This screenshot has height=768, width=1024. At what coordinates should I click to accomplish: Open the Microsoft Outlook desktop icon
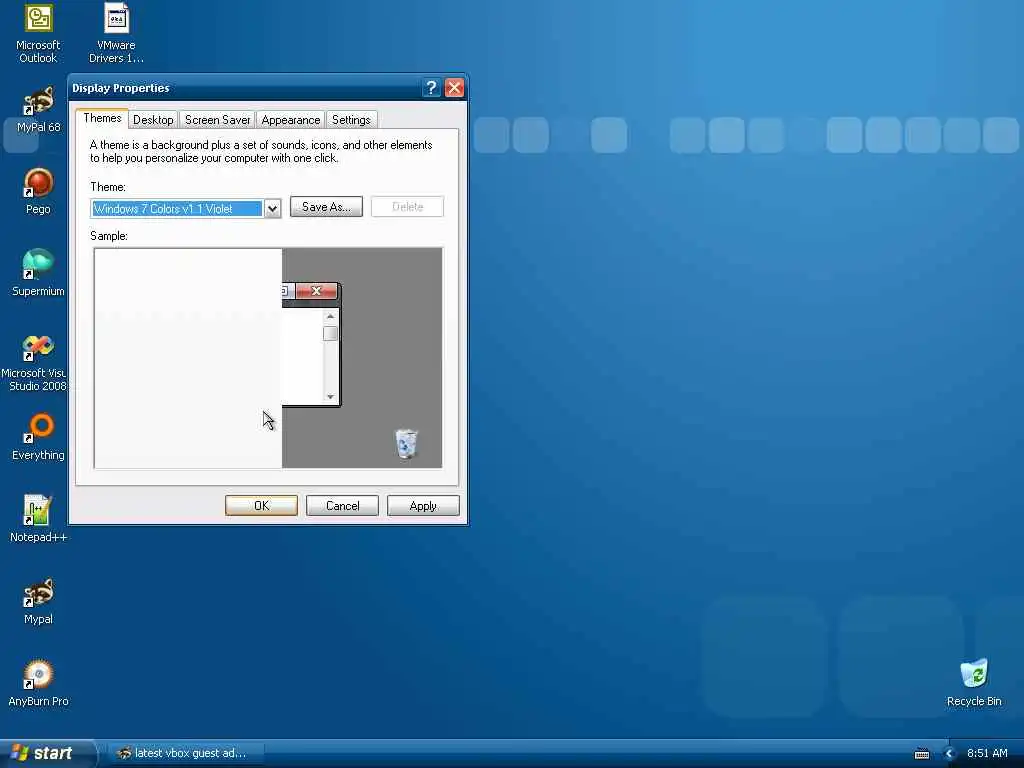click(39, 33)
